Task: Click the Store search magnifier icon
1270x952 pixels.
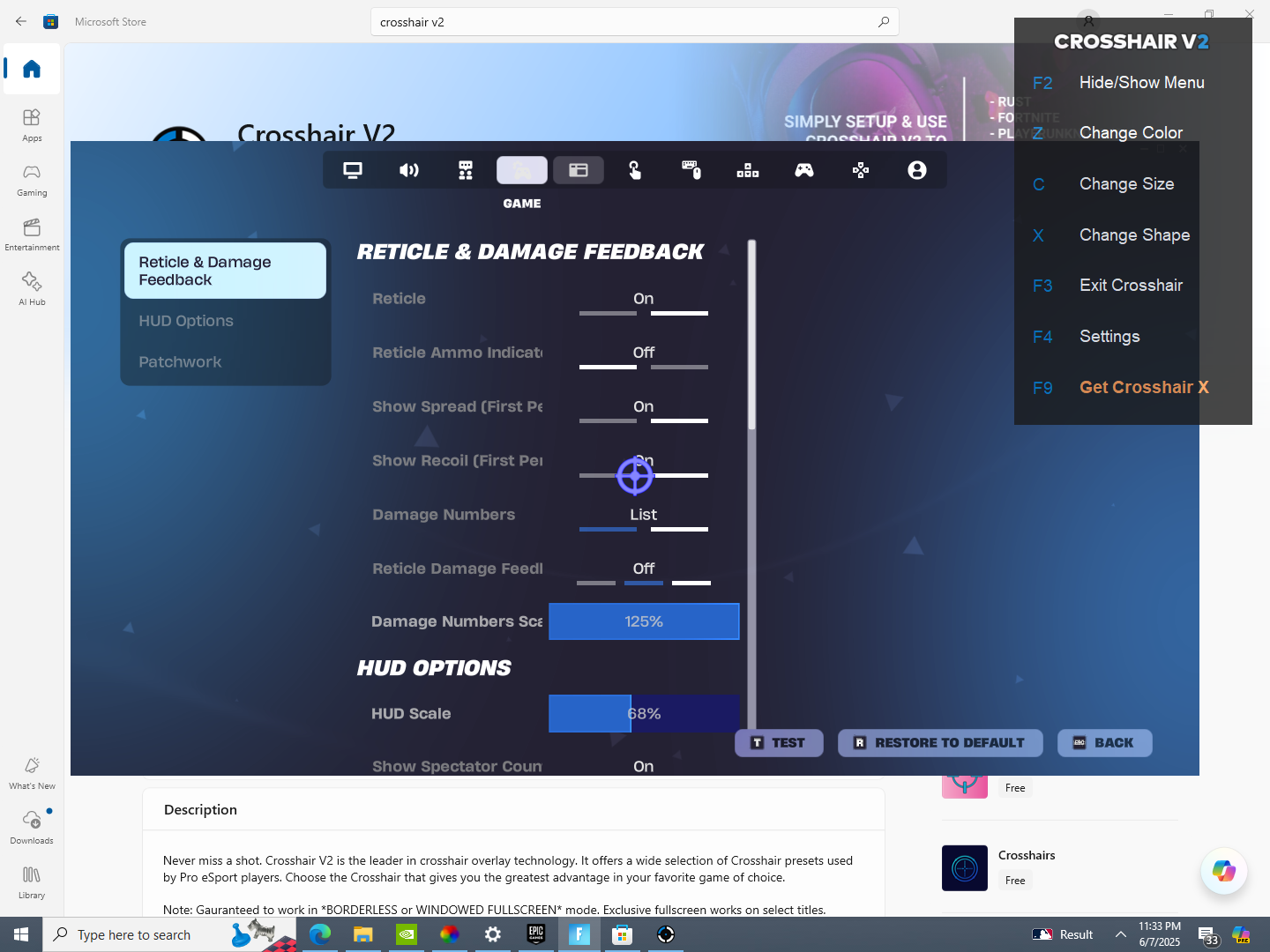Action: pyautogui.click(x=884, y=22)
